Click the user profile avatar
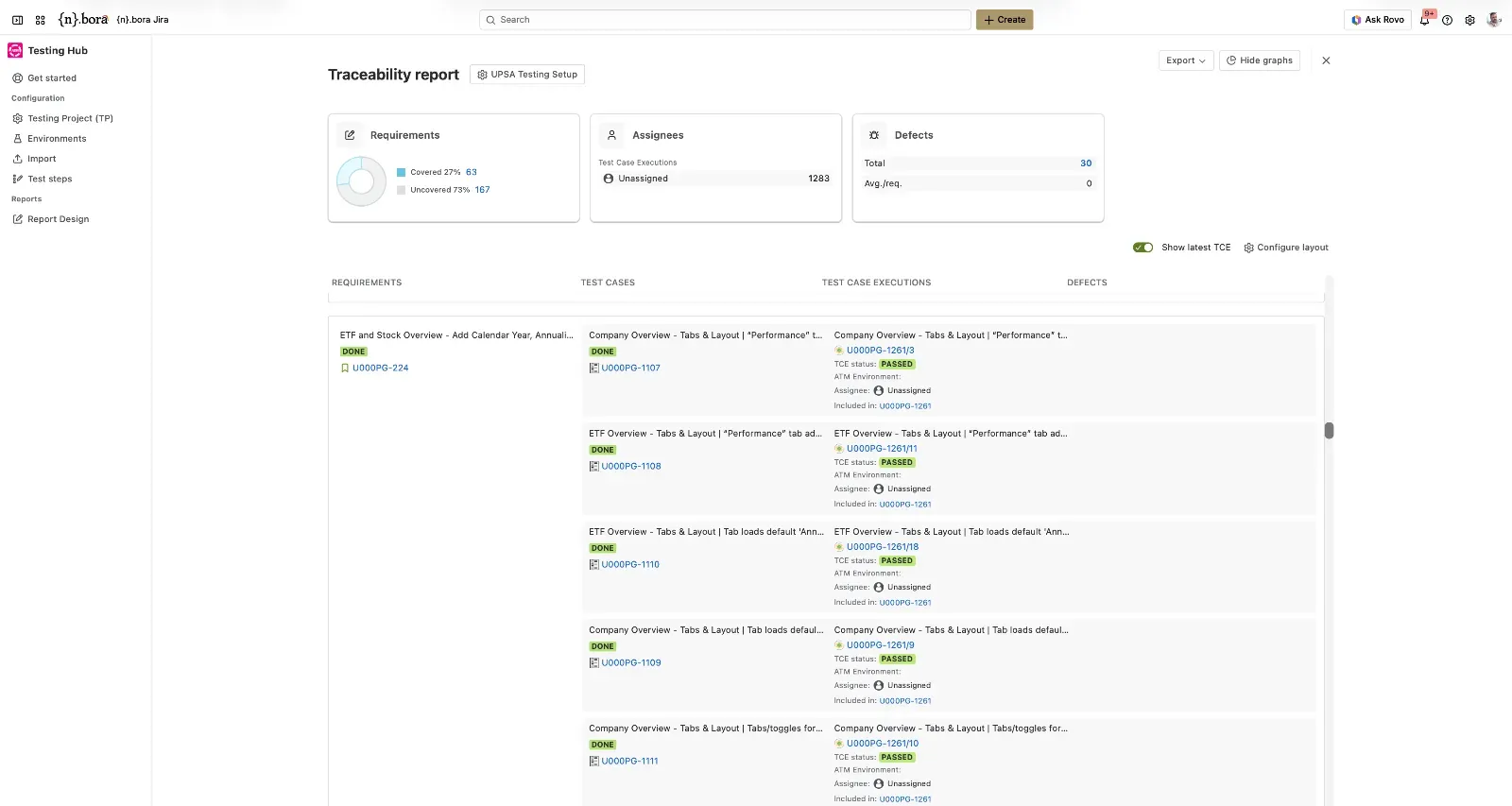 coord(1493,20)
